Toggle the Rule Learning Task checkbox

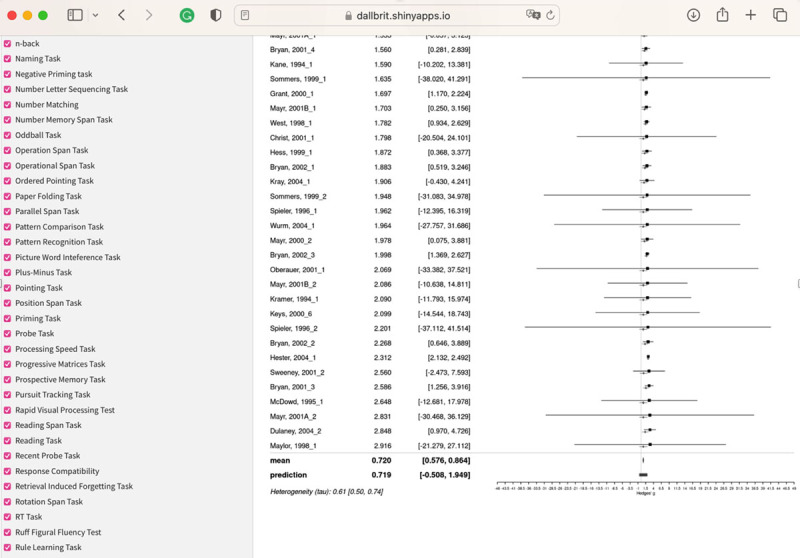pyautogui.click(x=7, y=547)
